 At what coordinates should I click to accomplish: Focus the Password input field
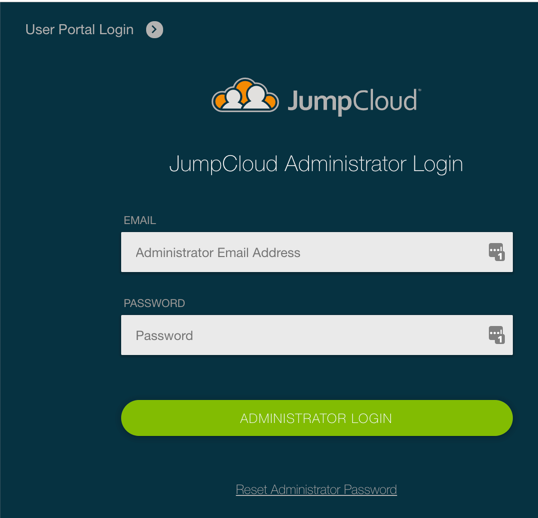(x=317, y=335)
